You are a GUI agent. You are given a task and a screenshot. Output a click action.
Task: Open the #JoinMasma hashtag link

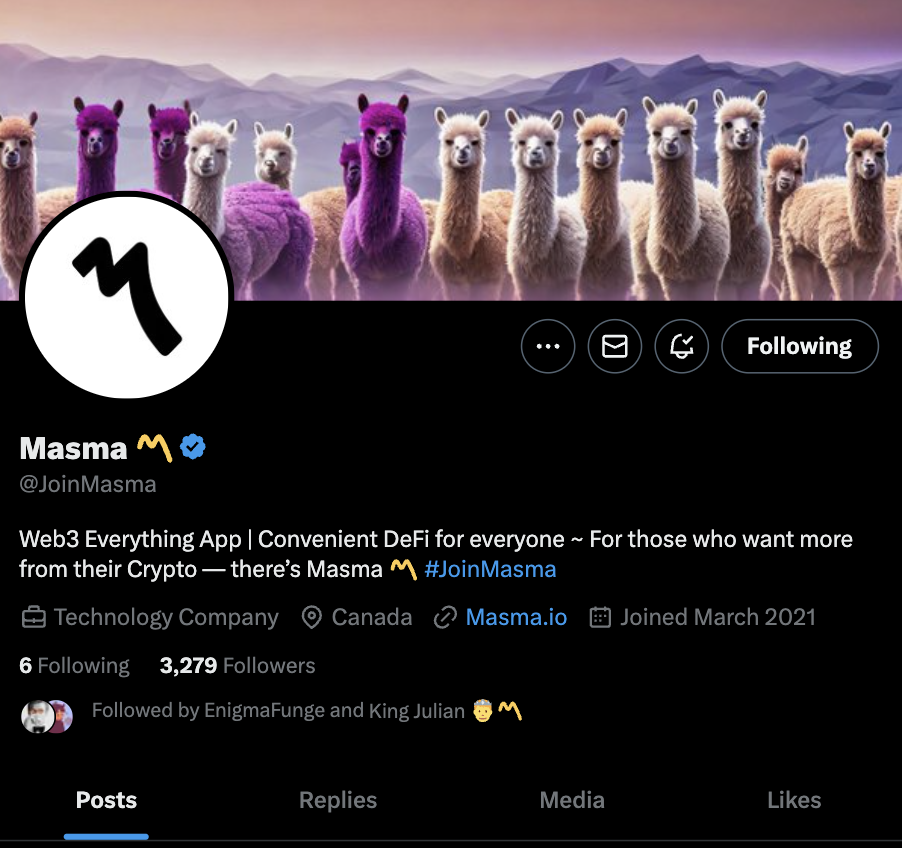(x=490, y=569)
